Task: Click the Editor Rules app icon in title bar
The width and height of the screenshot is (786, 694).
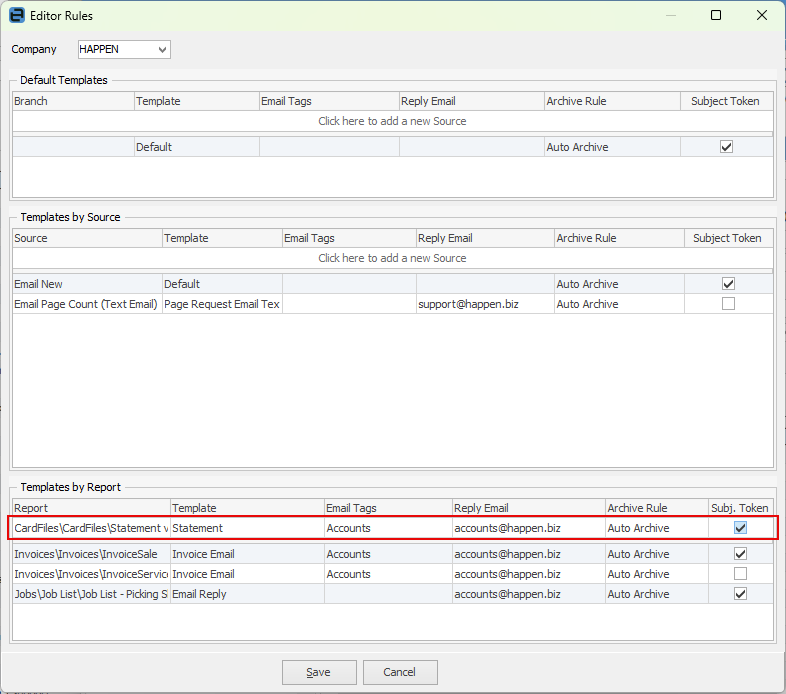Action: tap(16, 16)
